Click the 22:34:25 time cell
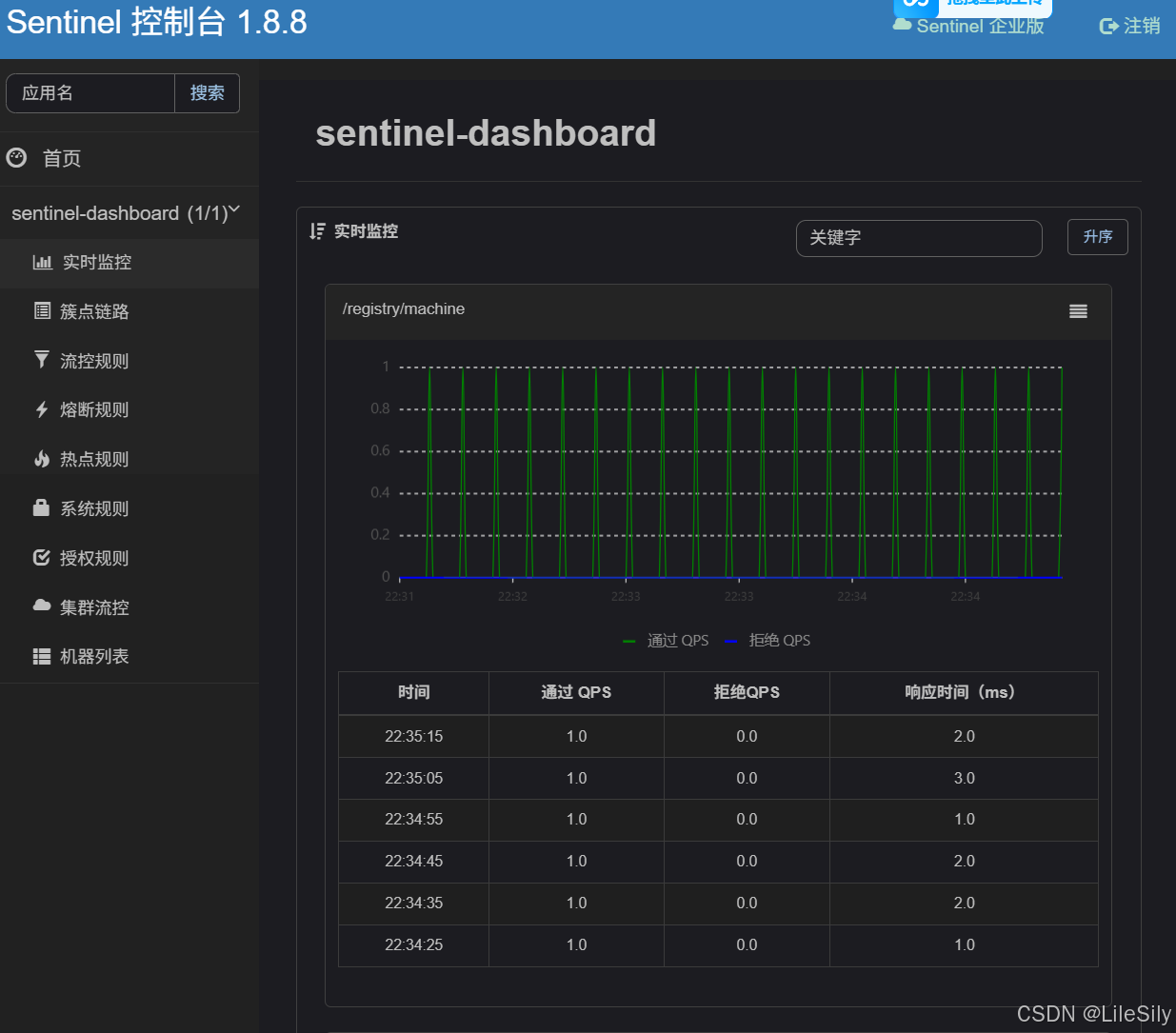Image resolution: width=1176 pixels, height=1033 pixels. pos(413,944)
